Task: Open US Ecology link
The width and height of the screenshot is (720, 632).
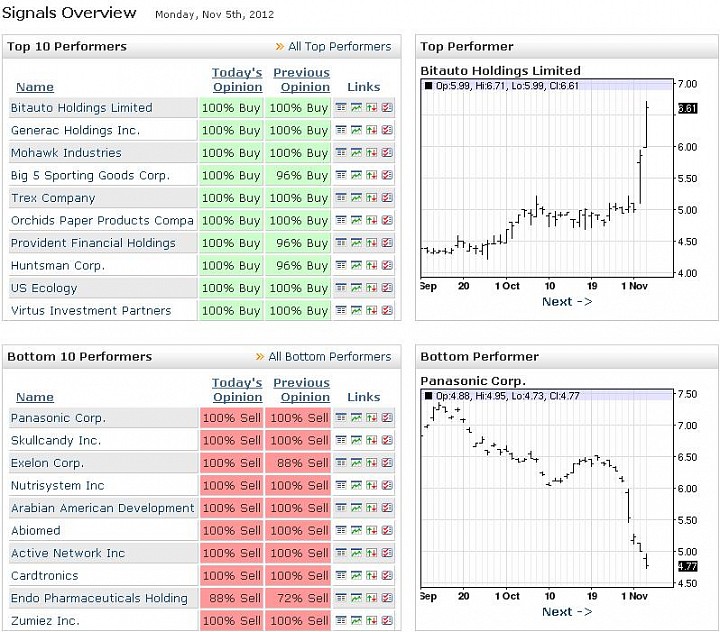Action: click(x=44, y=288)
